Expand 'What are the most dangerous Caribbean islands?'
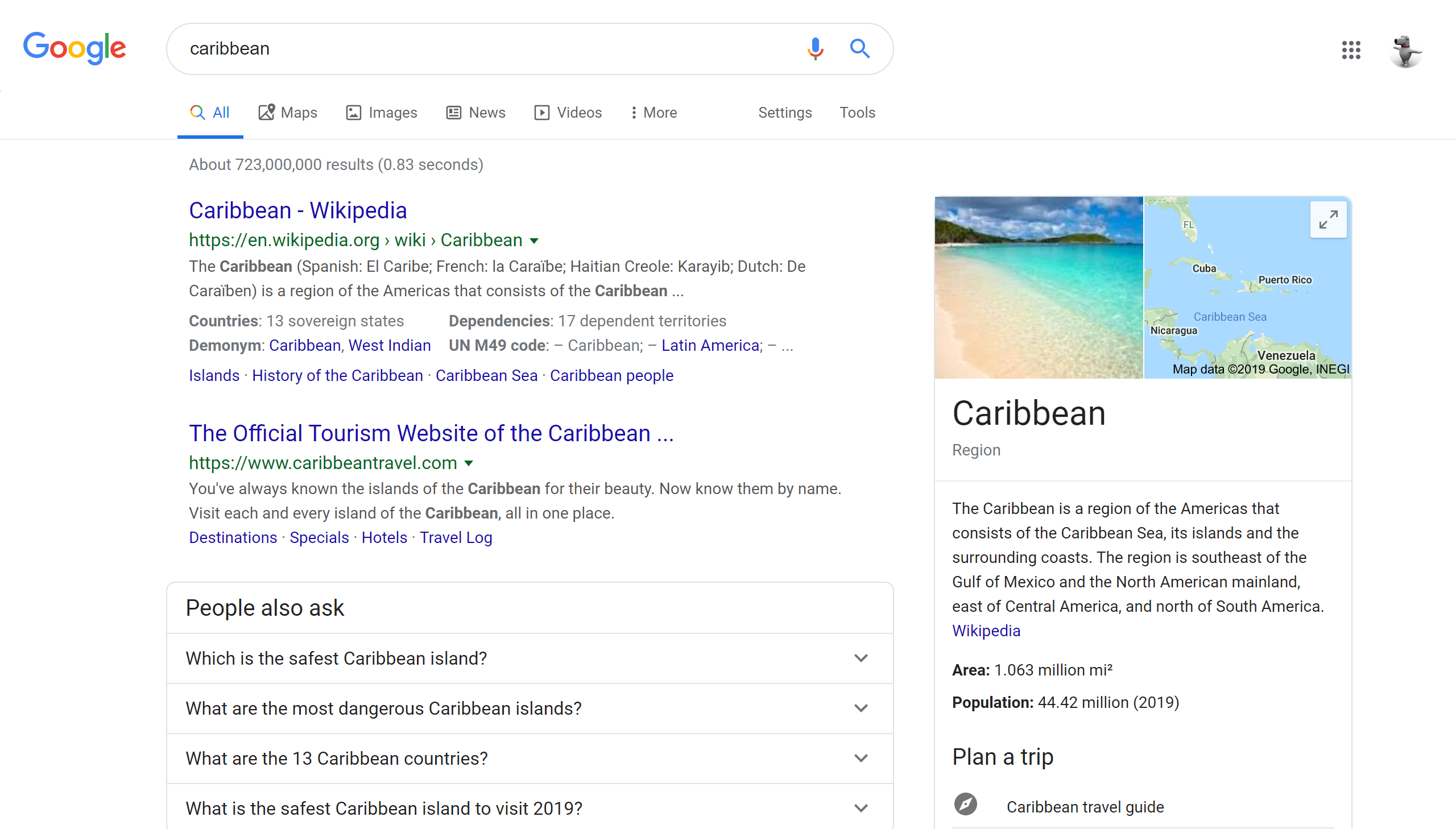 (861, 708)
